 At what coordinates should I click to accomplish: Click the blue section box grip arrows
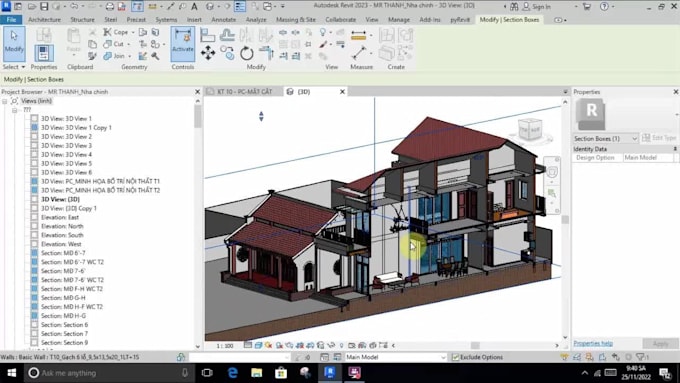coord(261,116)
